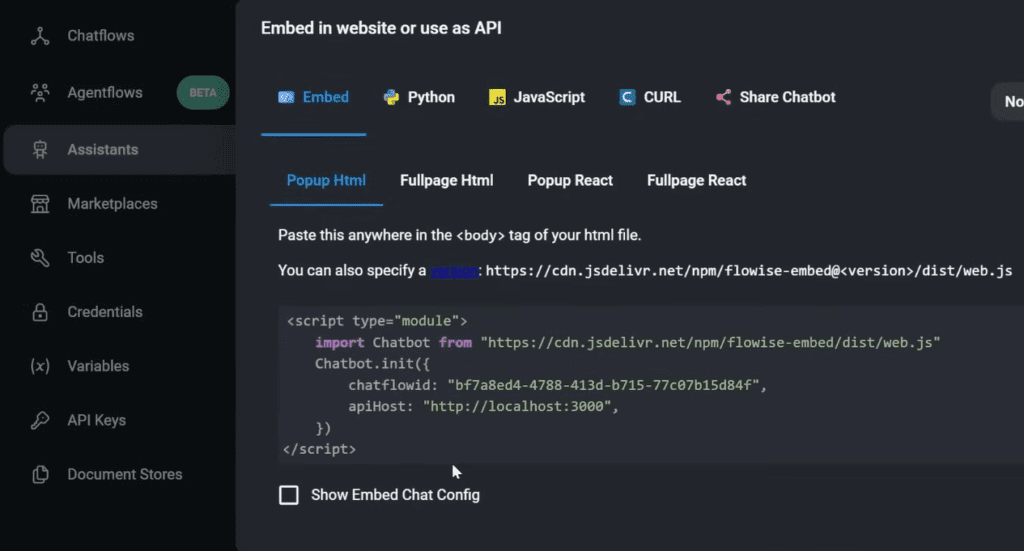Open the JavaScript code tab

[x=537, y=97]
